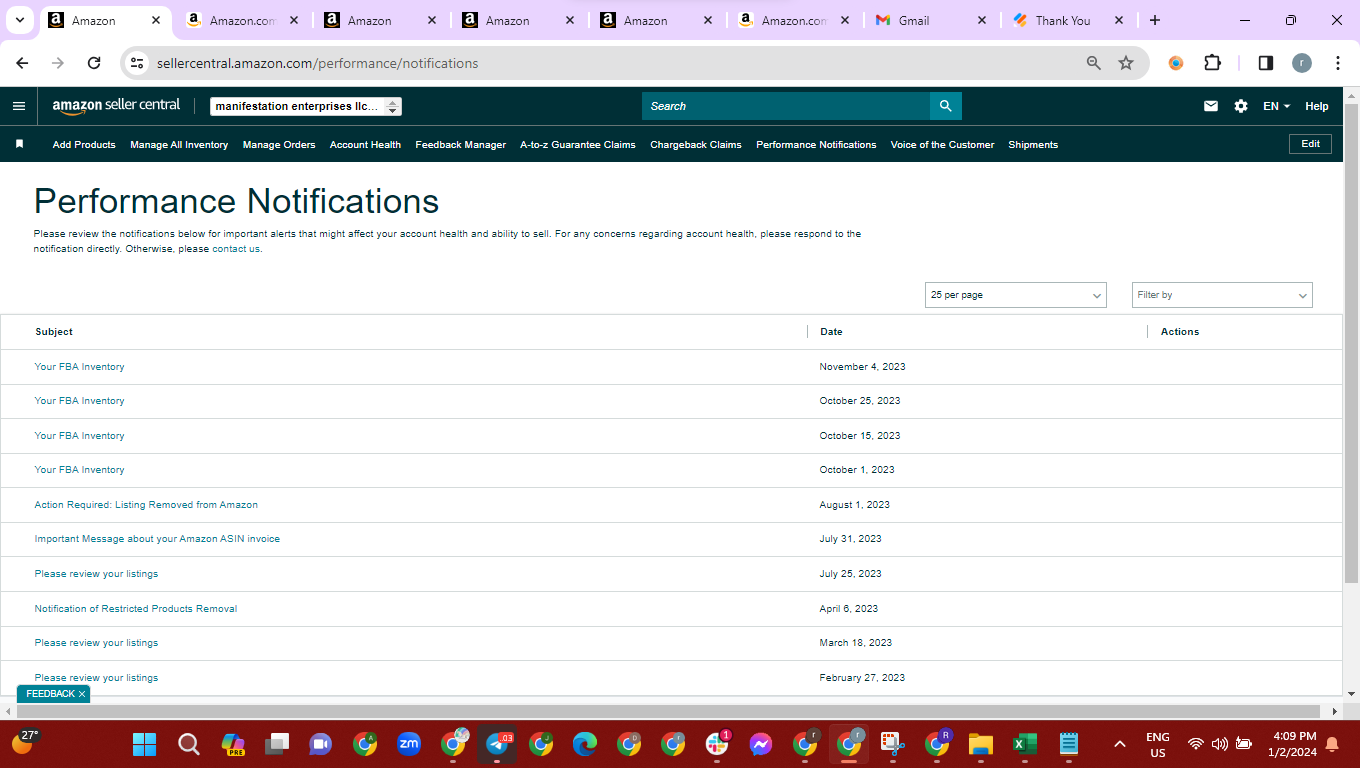Click the vertical page scrollbar
This screenshot has height=768, width=1360.
pyautogui.click(x=1351, y=343)
